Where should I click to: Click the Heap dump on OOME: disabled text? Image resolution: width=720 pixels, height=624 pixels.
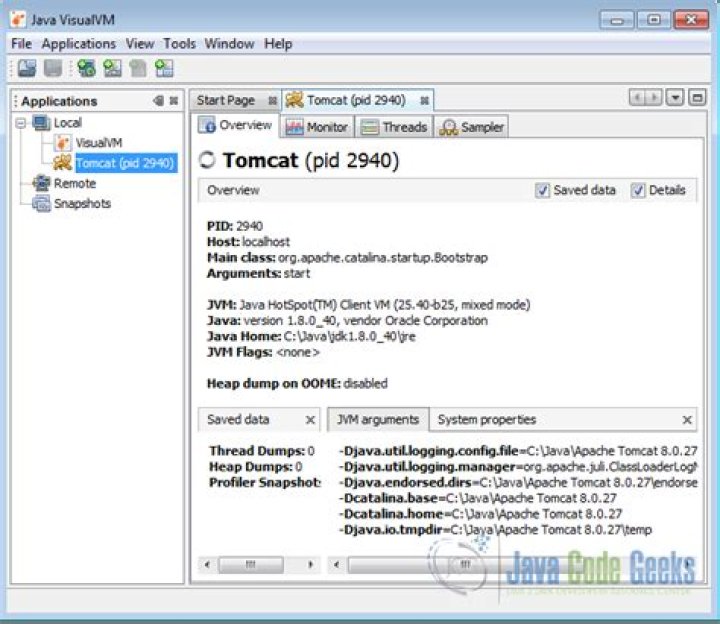297,383
